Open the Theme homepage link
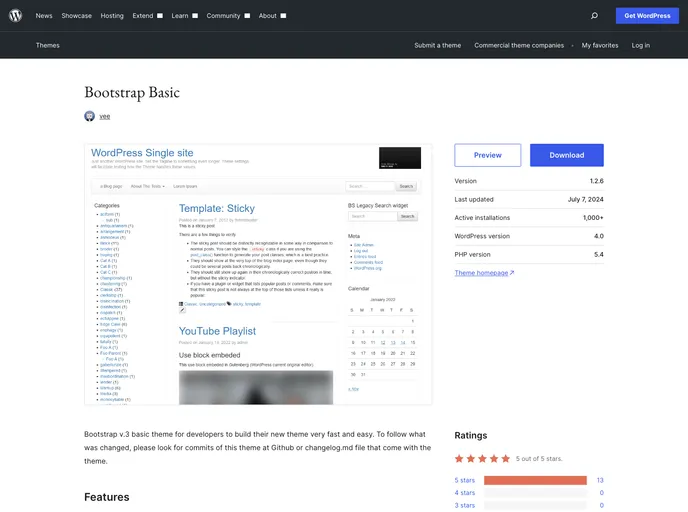This screenshot has height=512, width=688. 484,273
